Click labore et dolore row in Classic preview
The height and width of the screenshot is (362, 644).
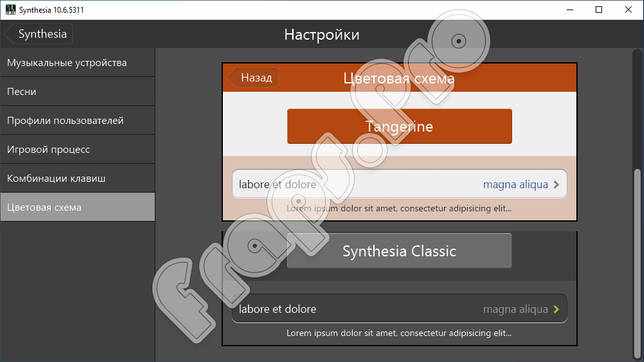pos(399,309)
